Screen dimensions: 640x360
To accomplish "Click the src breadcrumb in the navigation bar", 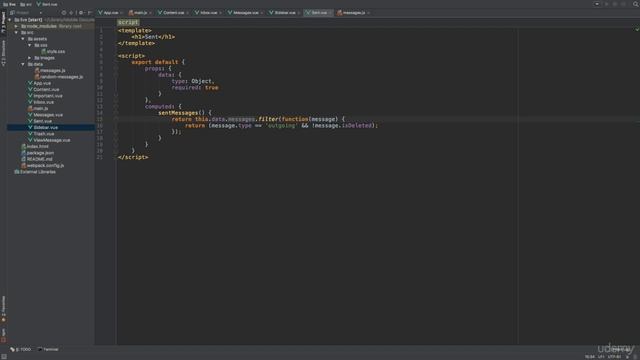I will pos(26,4).
